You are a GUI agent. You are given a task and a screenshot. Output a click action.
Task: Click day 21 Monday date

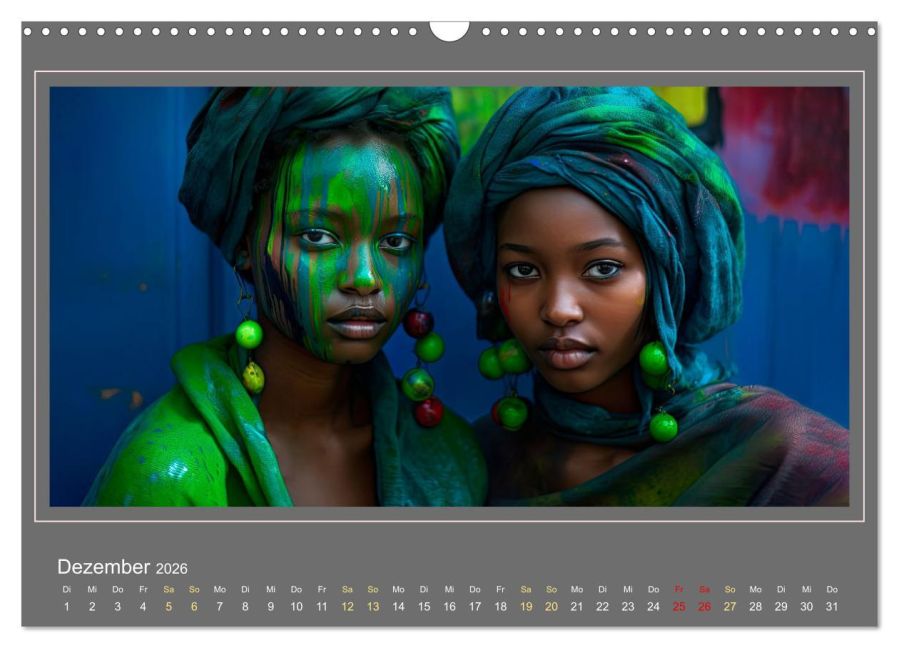point(577,606)
